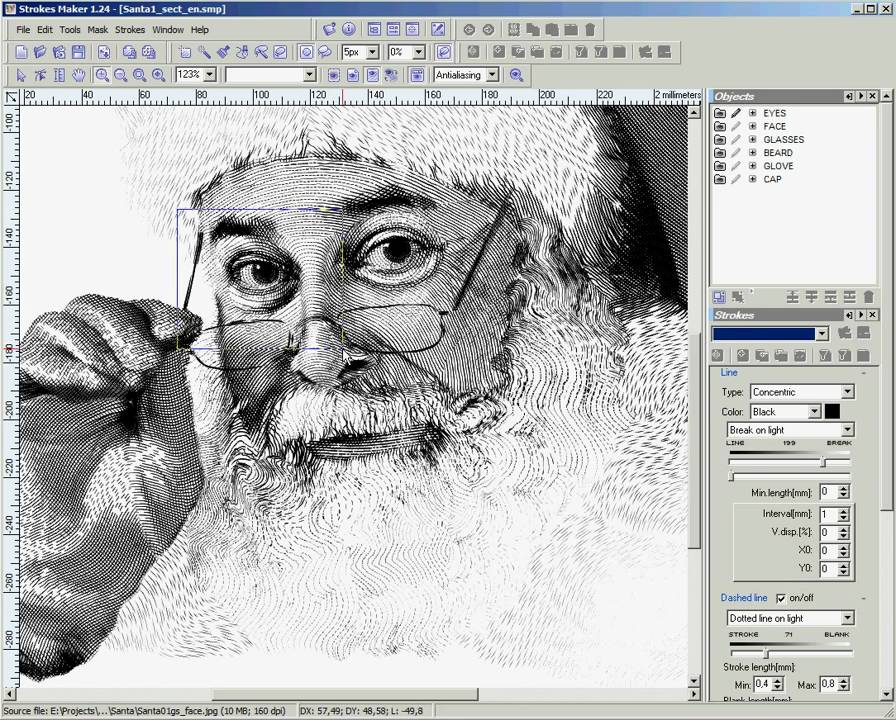Open the Strokes menu
This screenshot has width=896, height=720.
(x=129, y=29)
